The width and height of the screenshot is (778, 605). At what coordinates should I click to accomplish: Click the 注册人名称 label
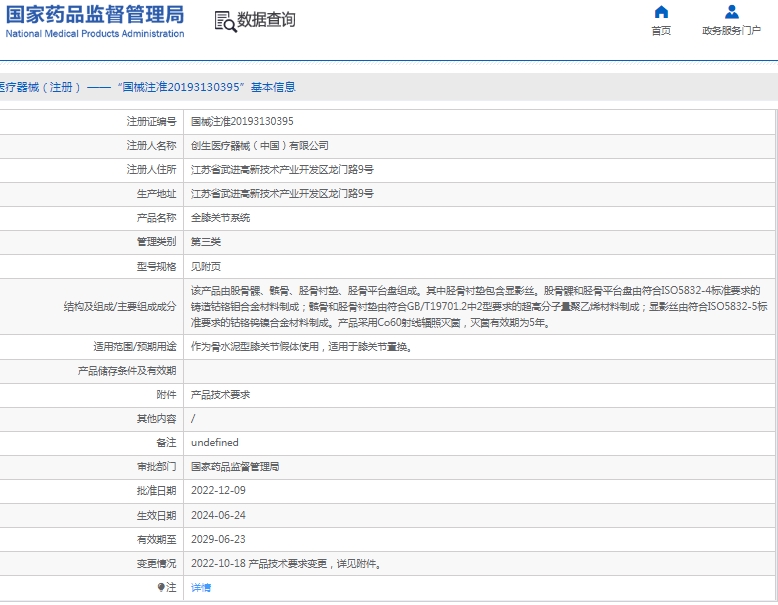[x=151, y=146]
